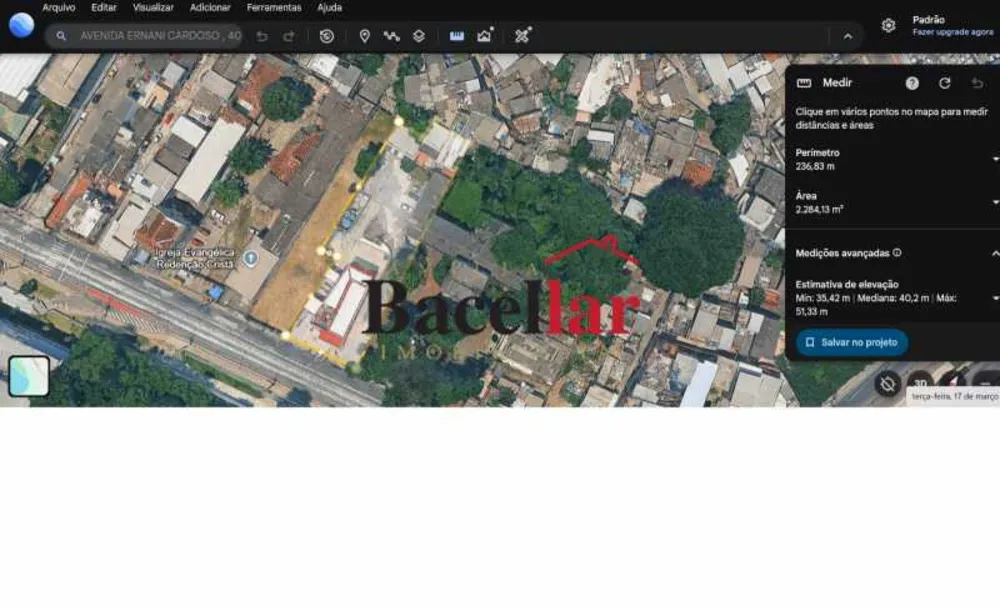Open historical imagery clock icon

point(327,36)
